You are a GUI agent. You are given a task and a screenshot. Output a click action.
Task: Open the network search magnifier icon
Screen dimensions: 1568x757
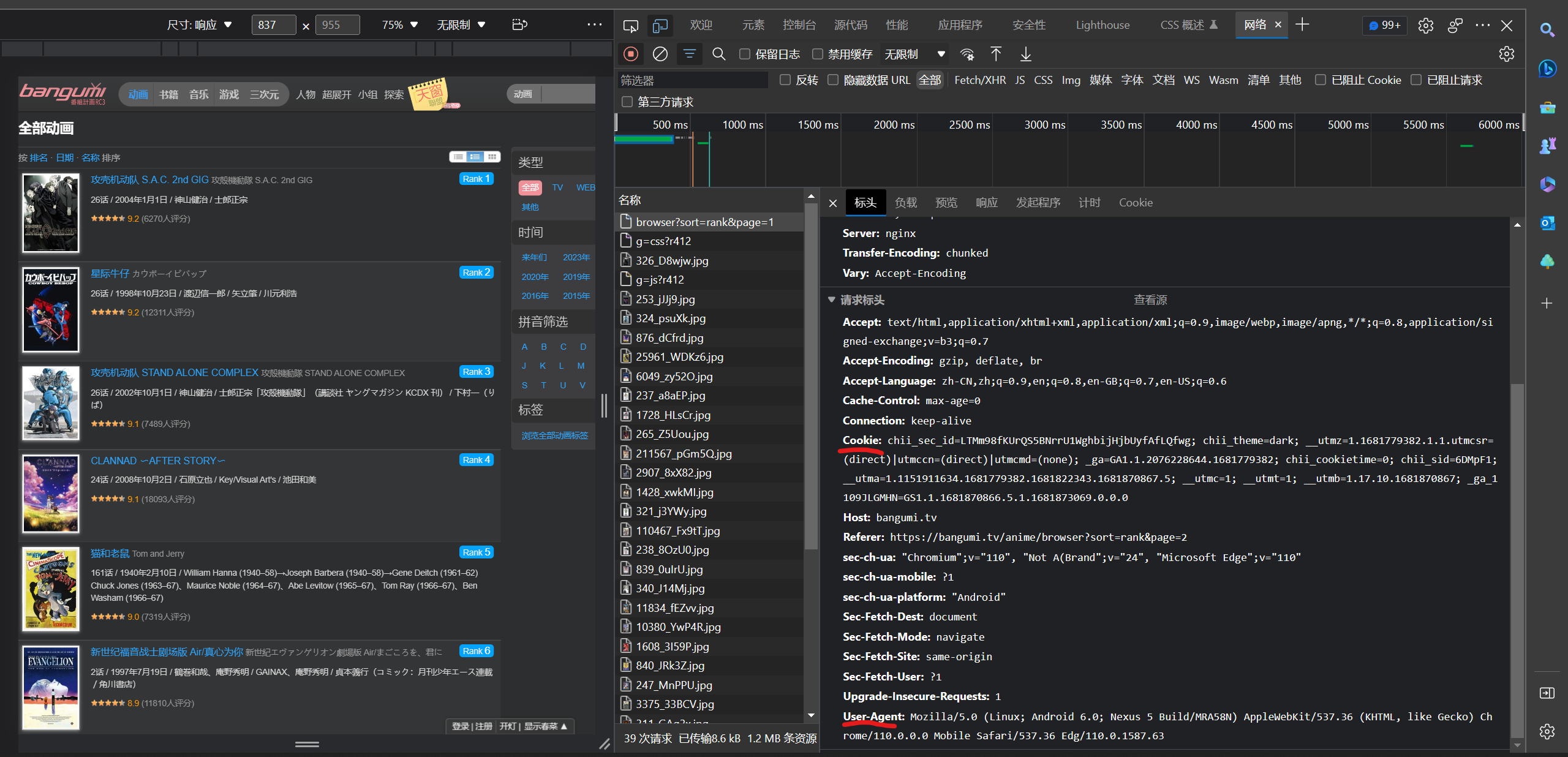718,55
